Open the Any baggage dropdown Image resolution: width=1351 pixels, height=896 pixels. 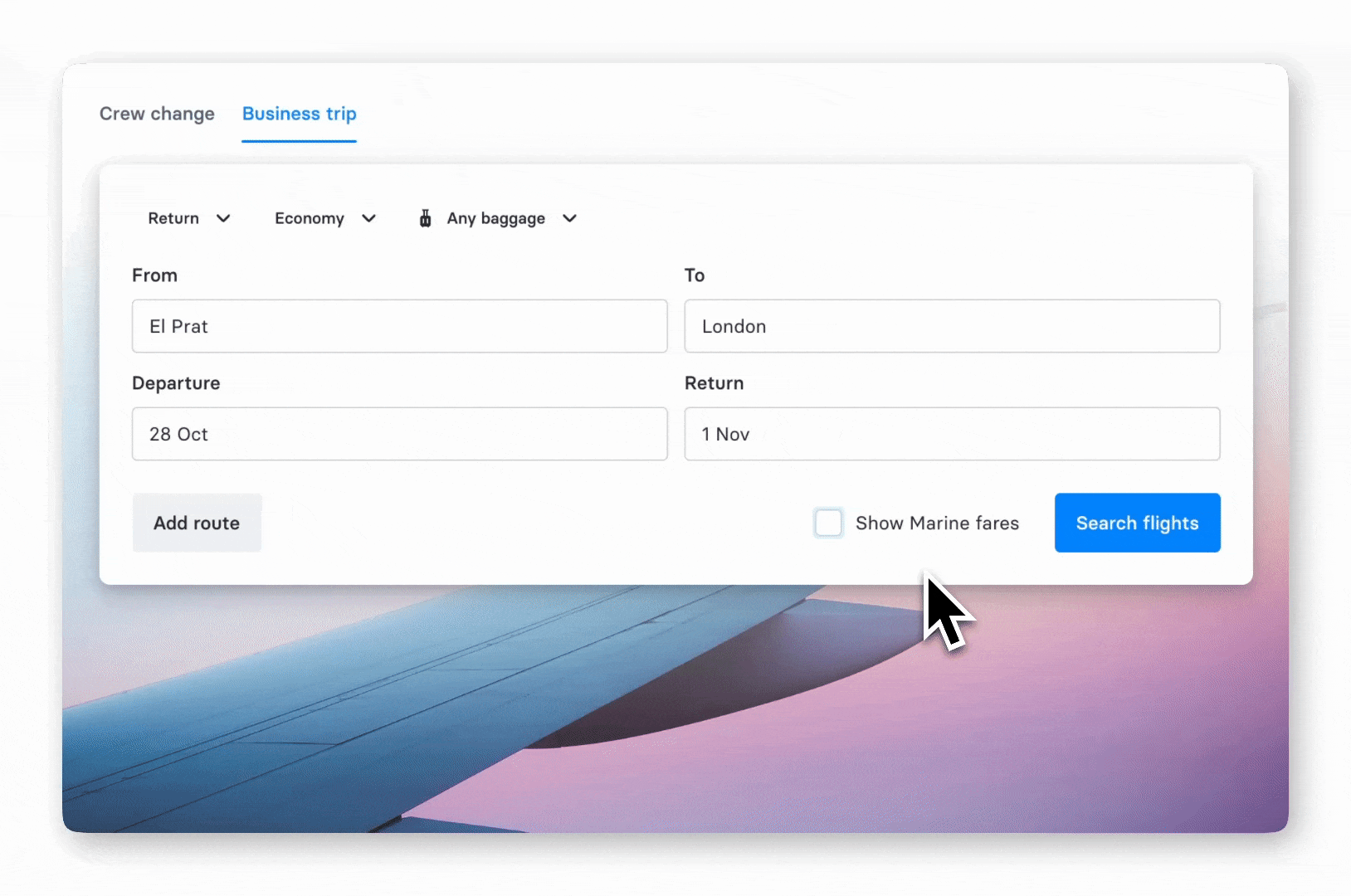pyautogui.click(x=496, y=218)
